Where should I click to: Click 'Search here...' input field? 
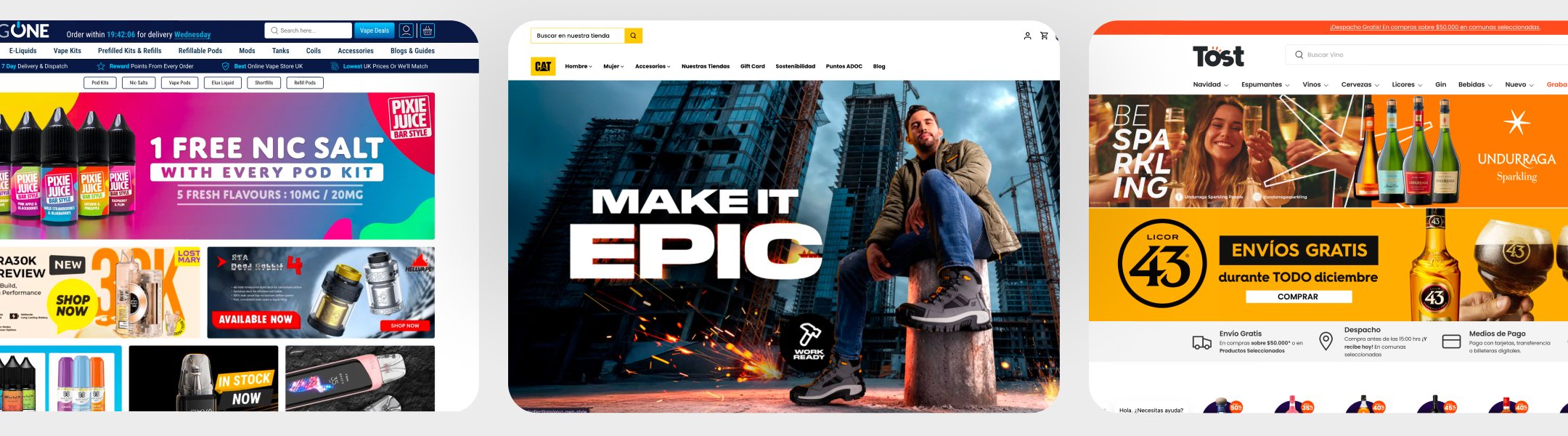point(309,31)
